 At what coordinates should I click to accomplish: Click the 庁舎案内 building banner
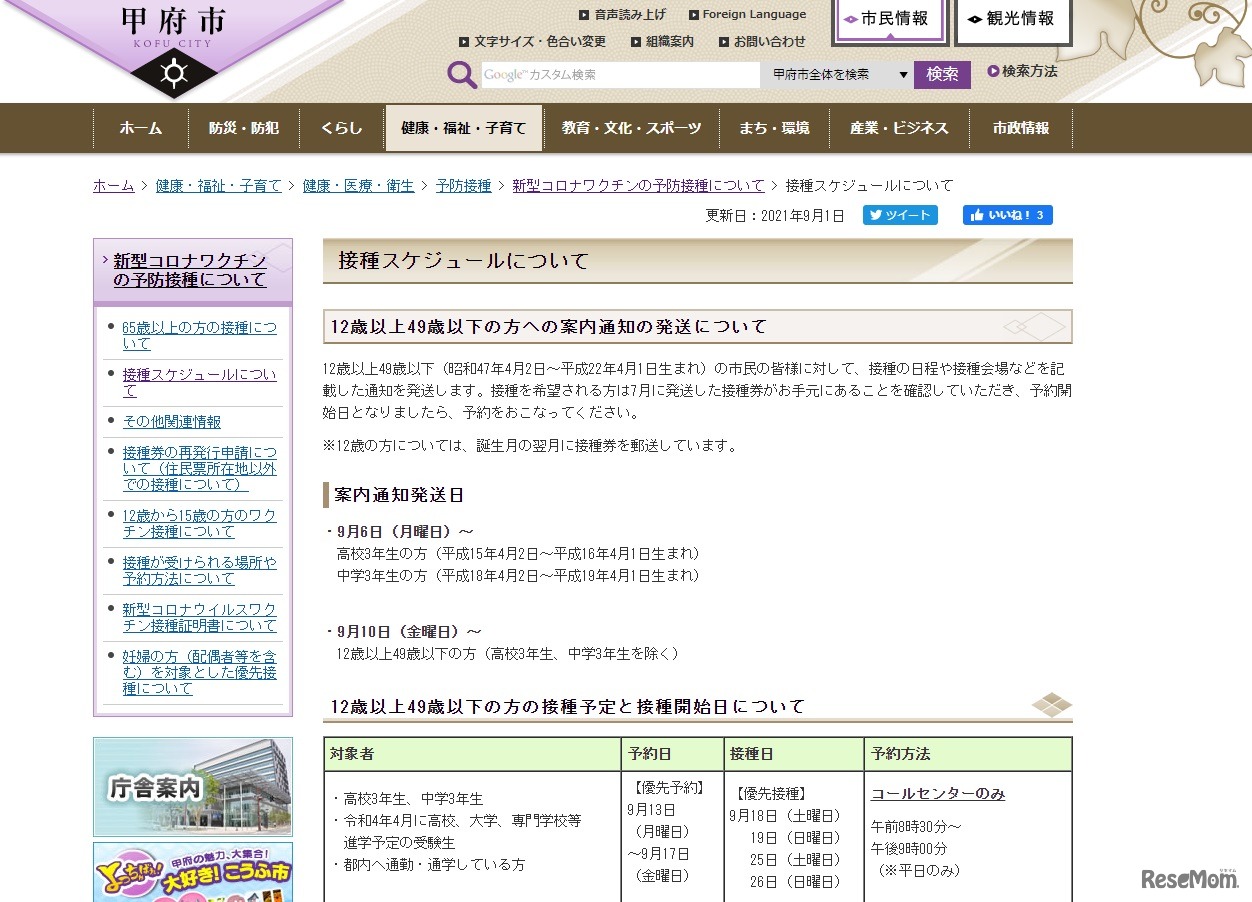(192, 787)
